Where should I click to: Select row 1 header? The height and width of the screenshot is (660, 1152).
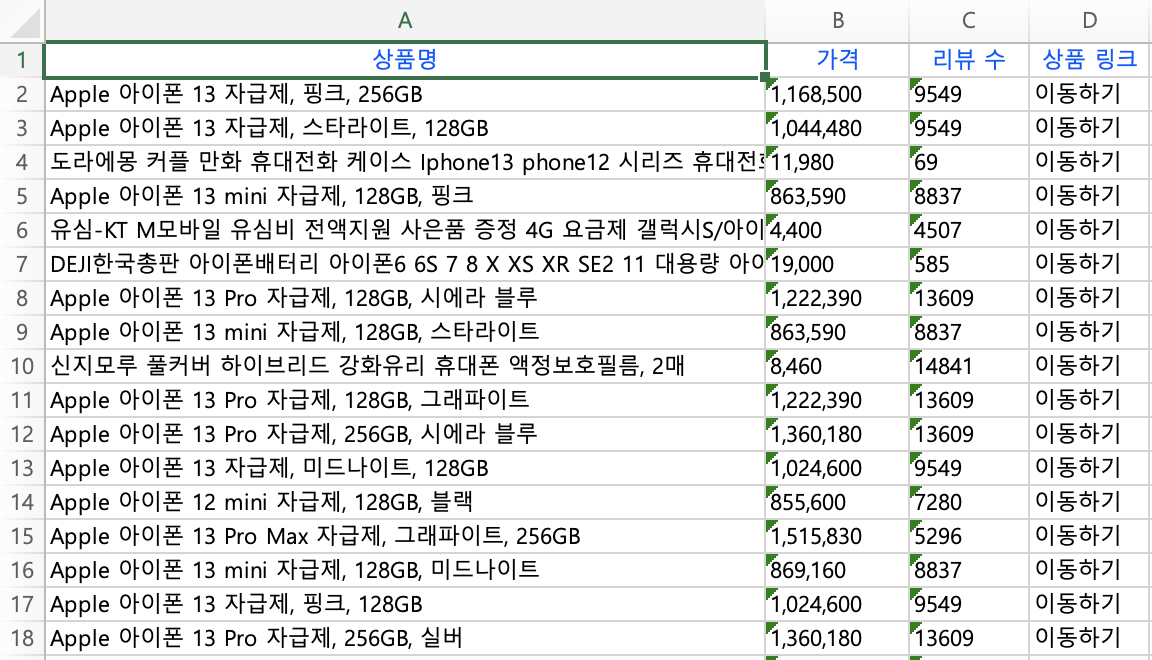click(22, 60)
